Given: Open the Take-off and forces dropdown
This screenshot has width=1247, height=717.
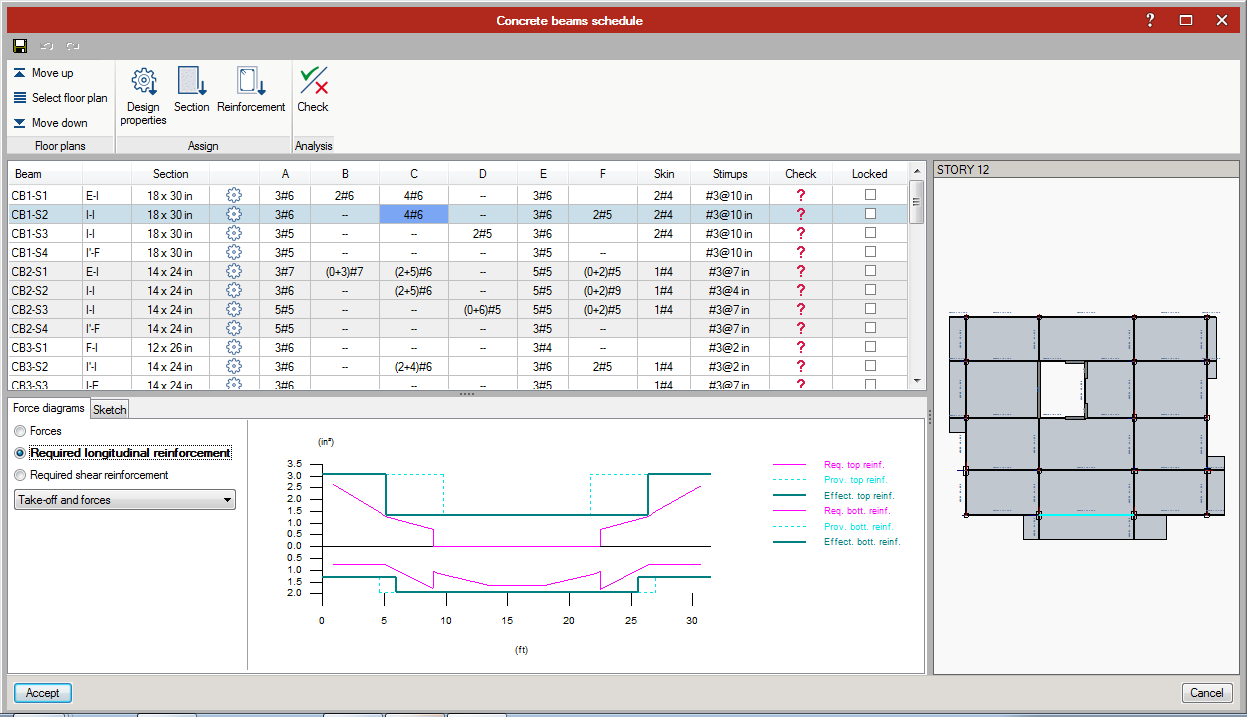Looking at the screenshot, I should (125, 500).
